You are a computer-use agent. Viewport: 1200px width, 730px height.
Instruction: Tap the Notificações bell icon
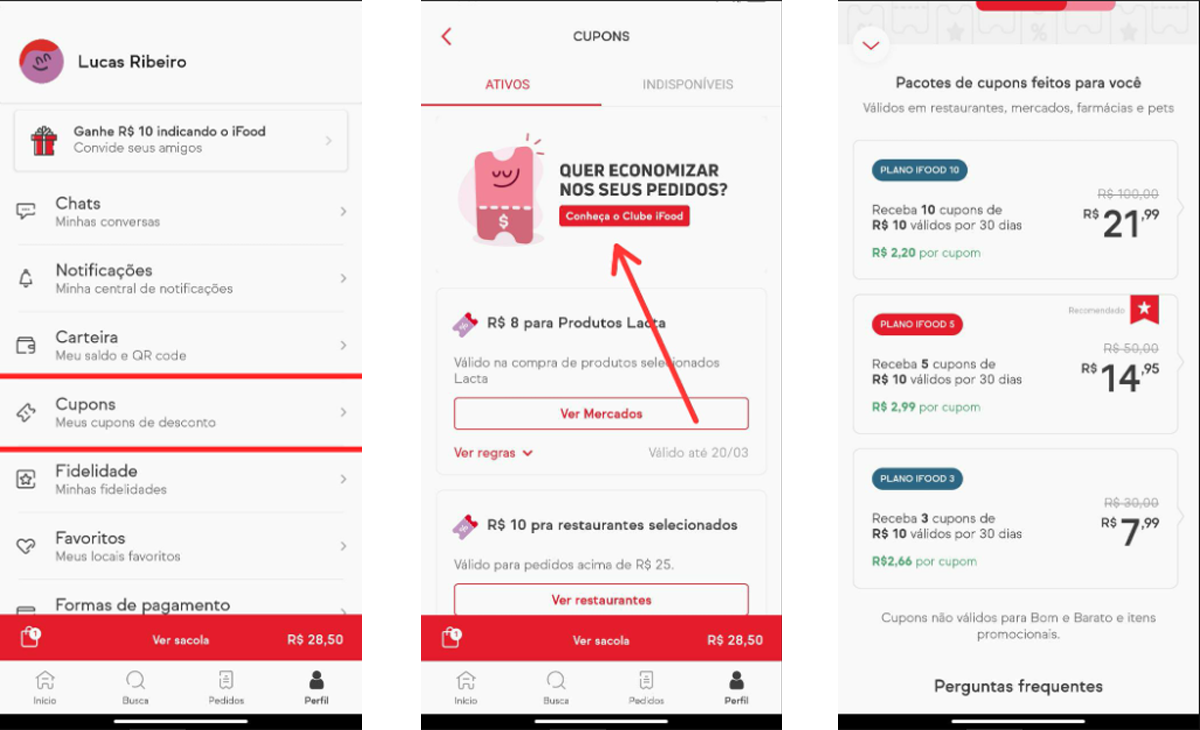coord(27,279)
